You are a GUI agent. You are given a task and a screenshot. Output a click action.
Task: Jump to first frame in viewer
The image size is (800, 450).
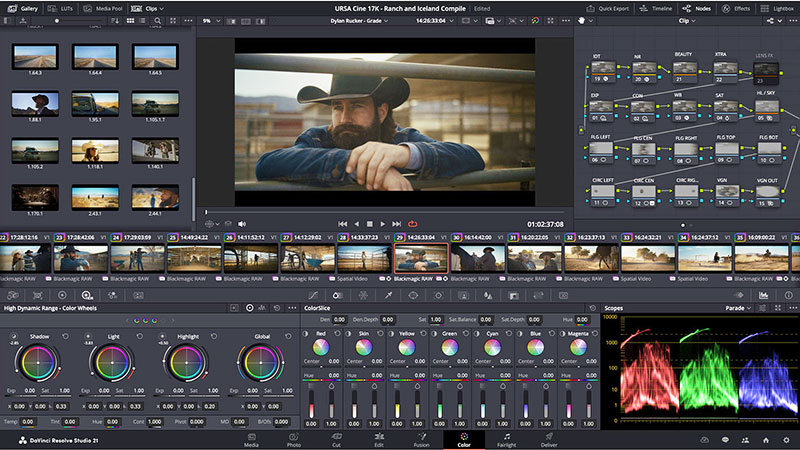[x=342, y=224]
